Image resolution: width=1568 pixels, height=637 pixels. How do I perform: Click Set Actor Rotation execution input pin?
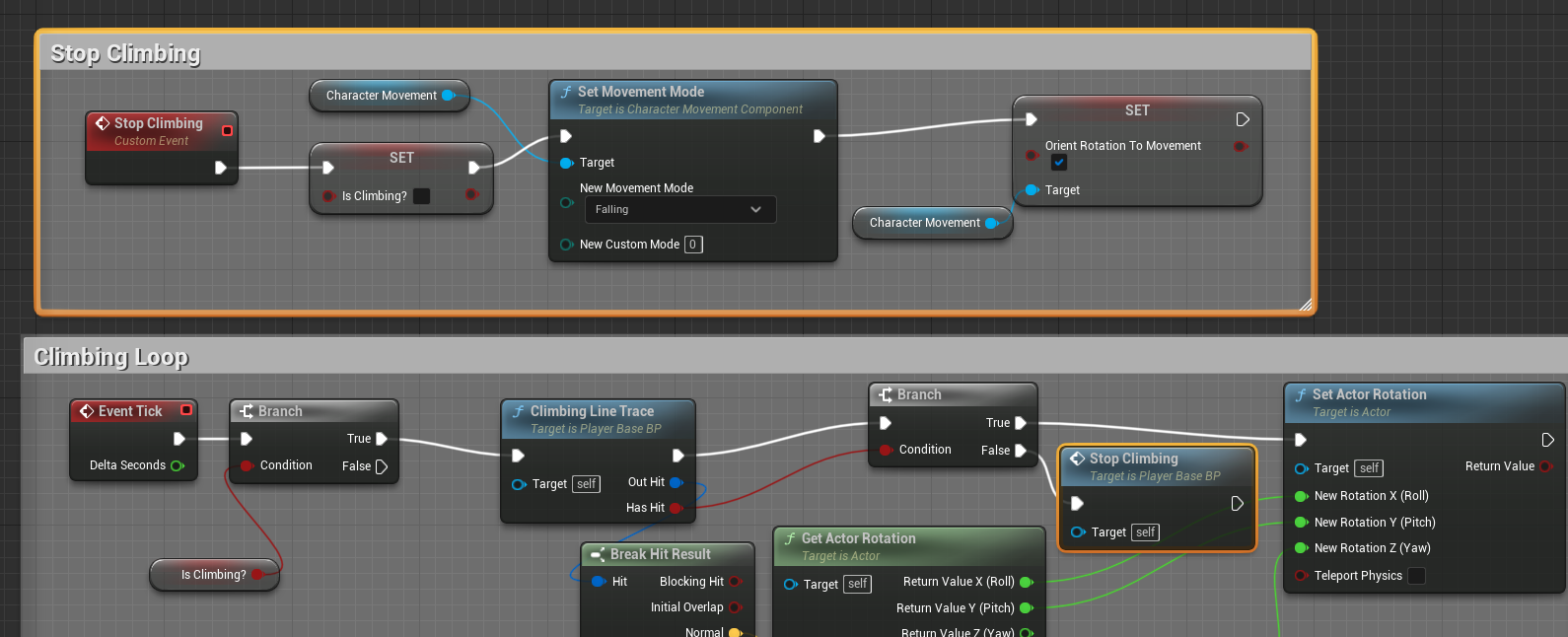pos(1301,440)
